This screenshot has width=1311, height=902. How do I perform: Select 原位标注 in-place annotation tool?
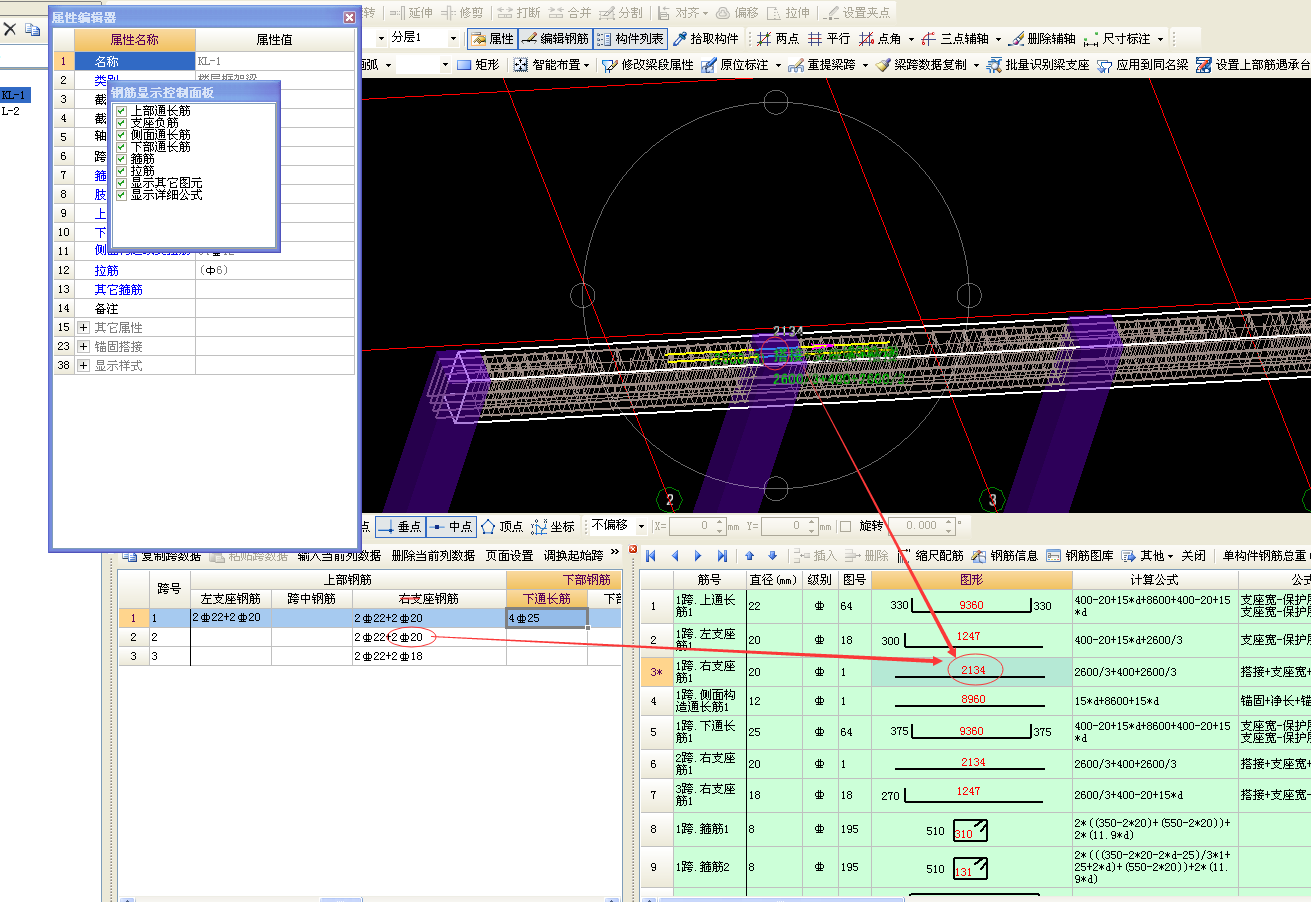point(735,65)
